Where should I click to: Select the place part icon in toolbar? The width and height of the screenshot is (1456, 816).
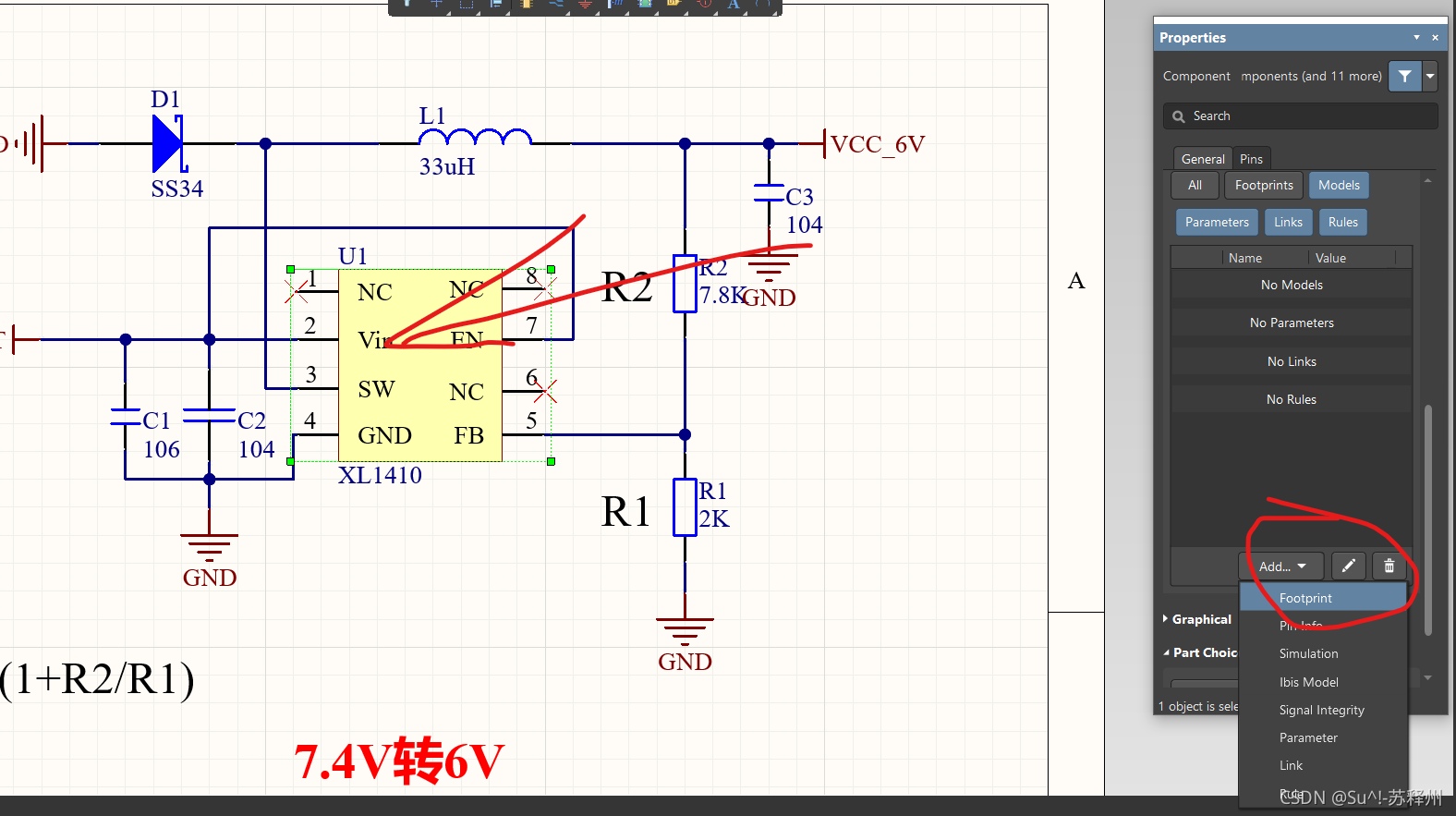pyautogui.click(x=526, y=5)
